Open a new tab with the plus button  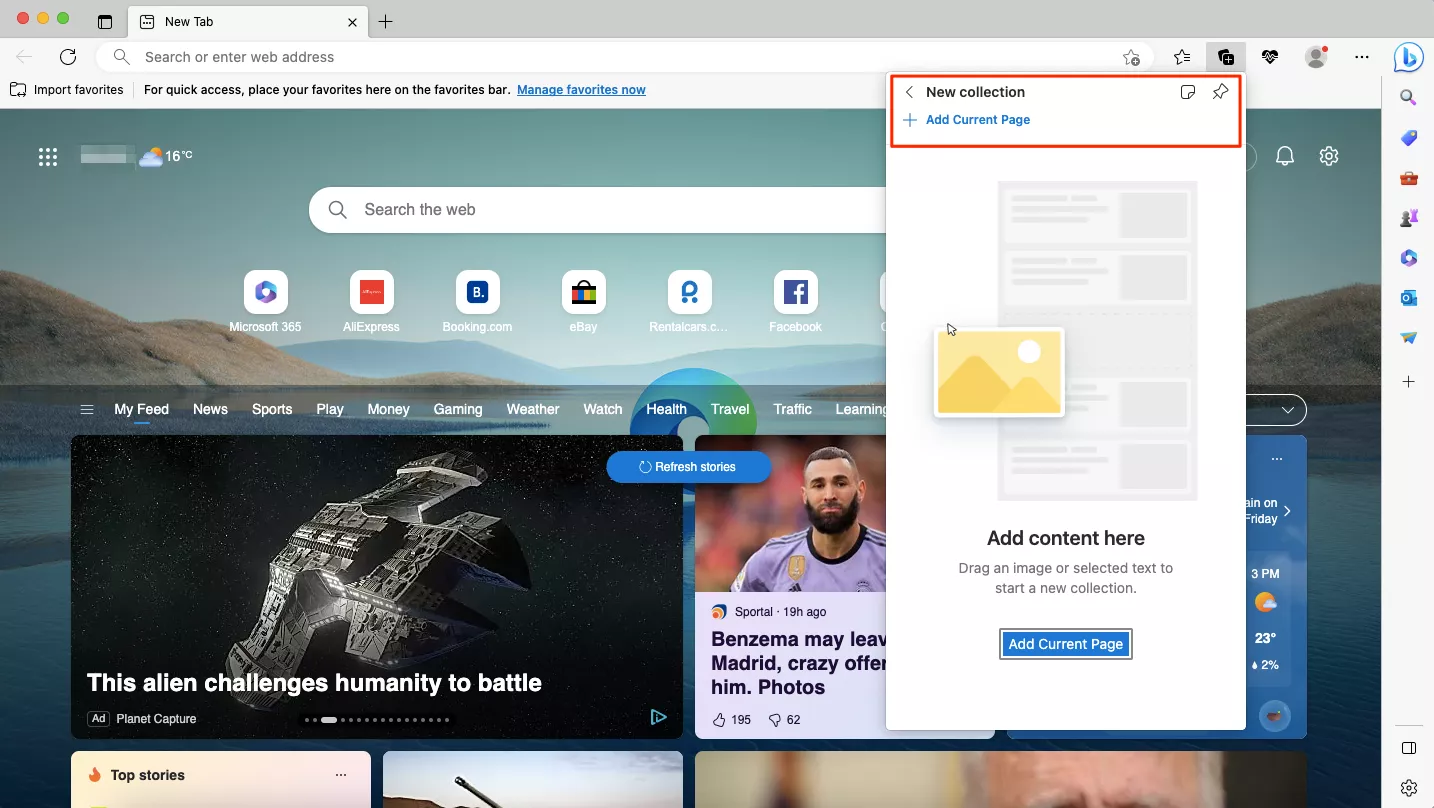[386, 21]
